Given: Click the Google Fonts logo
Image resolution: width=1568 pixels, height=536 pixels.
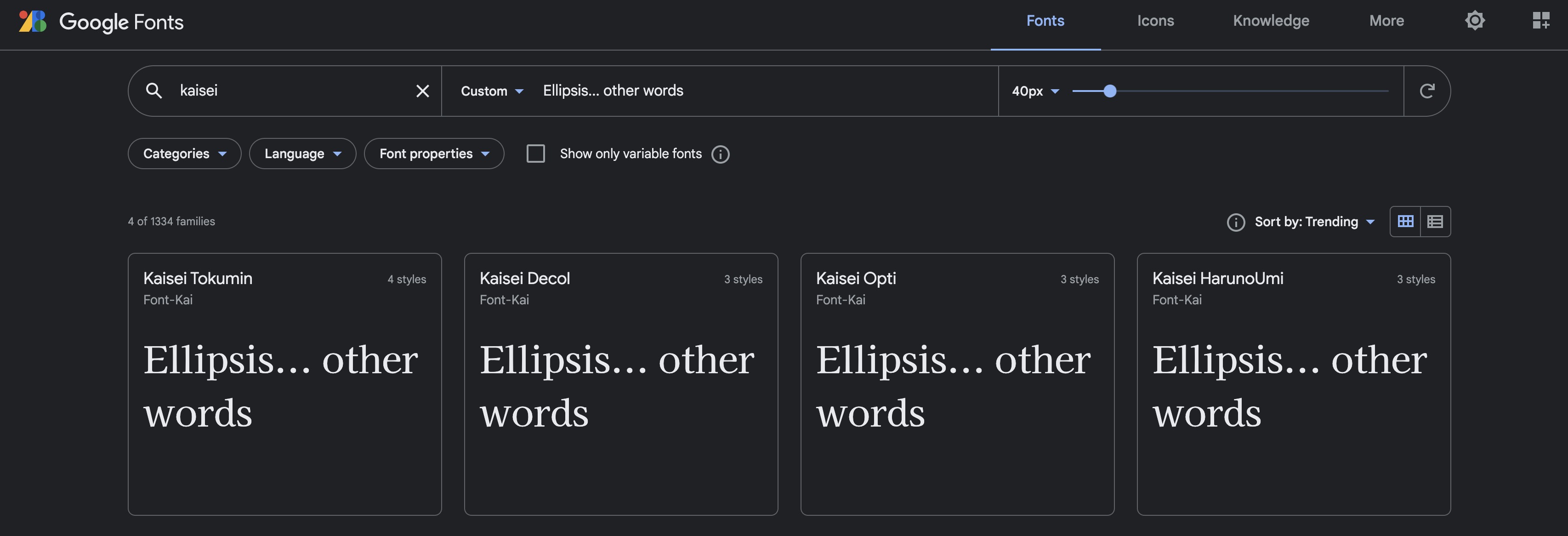Looking at the screenshot, I should [x=101, y=22].
